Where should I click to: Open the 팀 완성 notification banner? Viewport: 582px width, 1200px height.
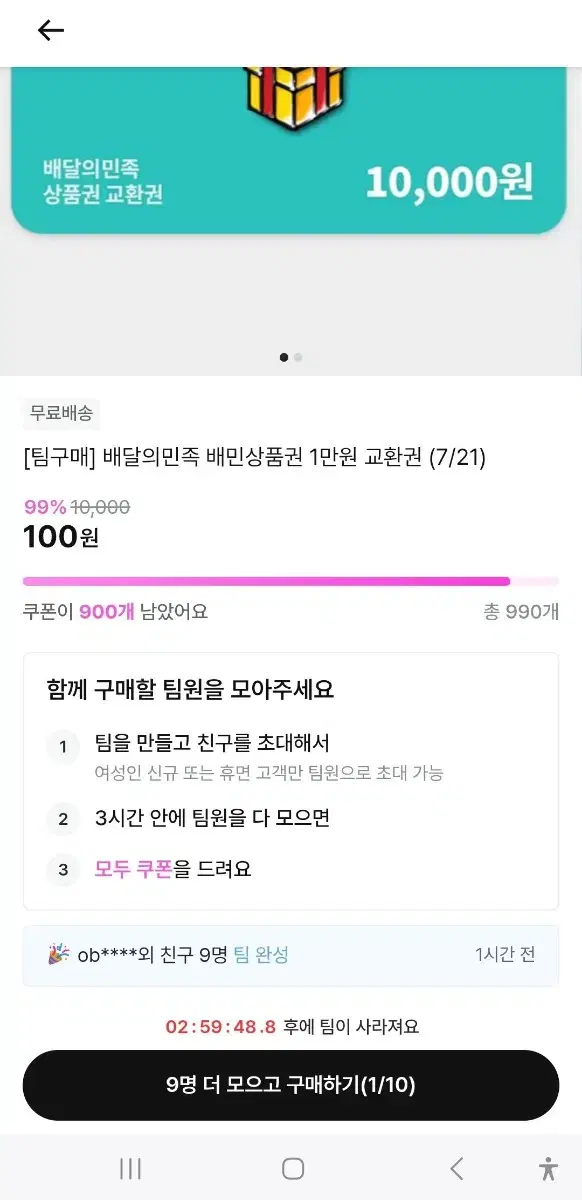(291, 955)
